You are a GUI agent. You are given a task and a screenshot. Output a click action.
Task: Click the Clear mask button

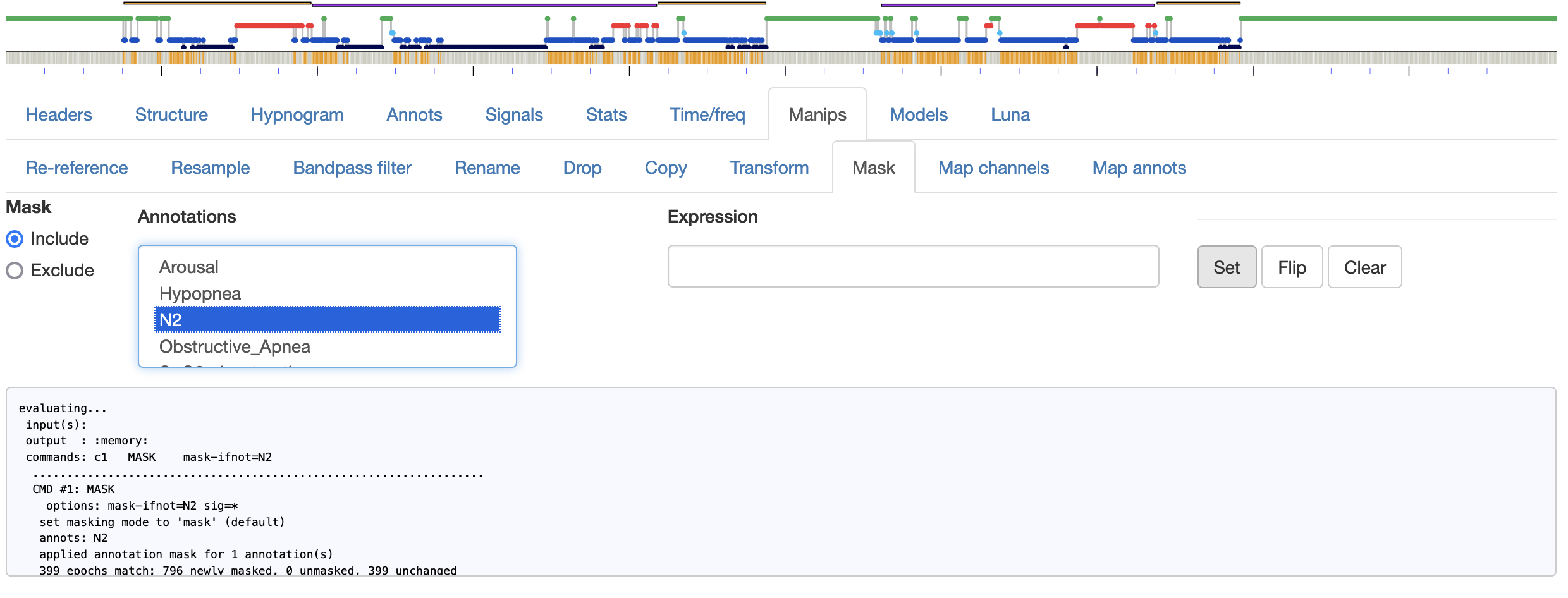(1364, 267)
